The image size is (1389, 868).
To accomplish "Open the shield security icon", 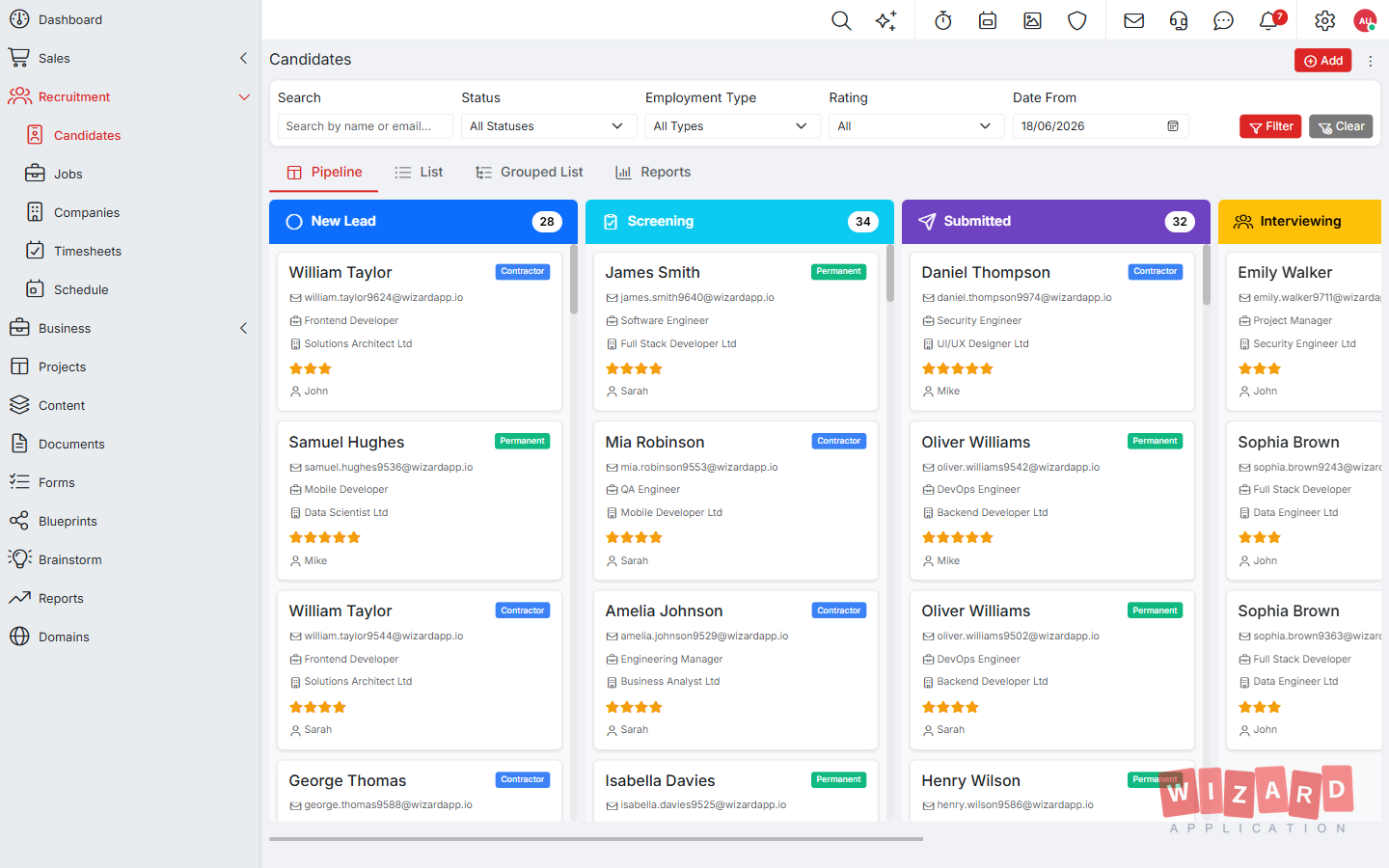I will [1077, 20].
